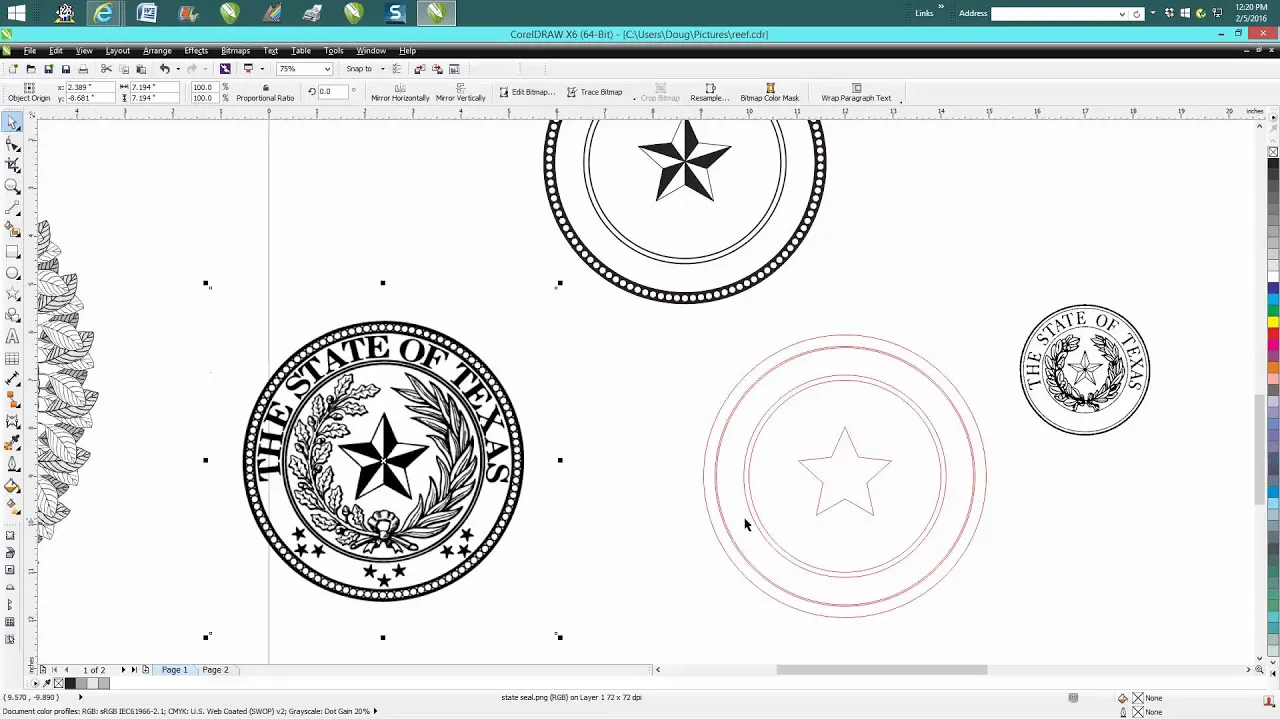
Task: Click the object width input field
Action: coord(155,88)
